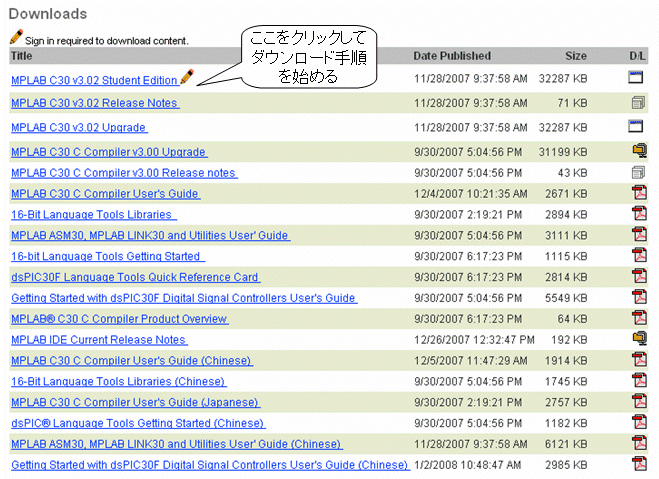Open 16-Bit Language Tools Libraries link
The height and width of the screenshot is (479, 659).
coord(93,215)
